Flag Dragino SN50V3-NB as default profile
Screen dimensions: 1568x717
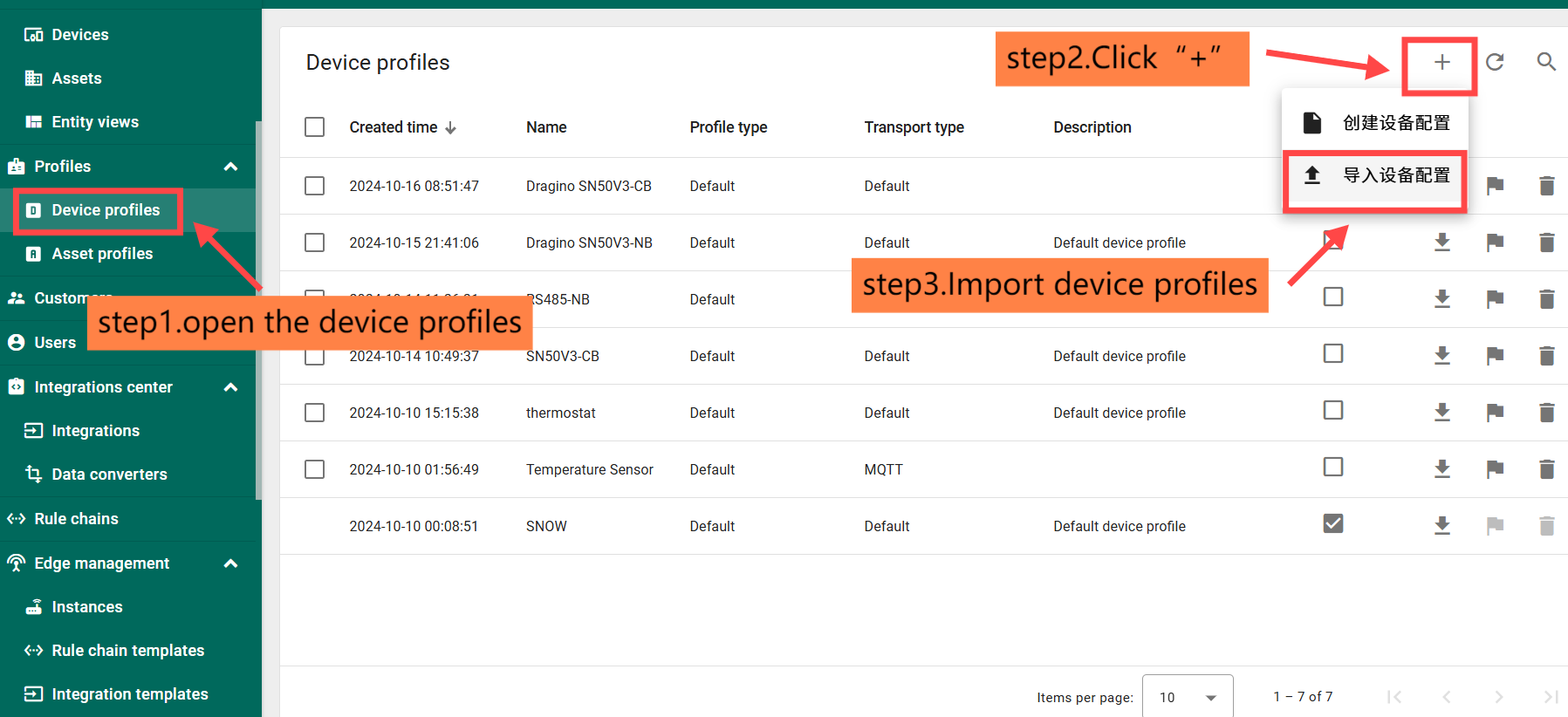tap(1495, 242)
